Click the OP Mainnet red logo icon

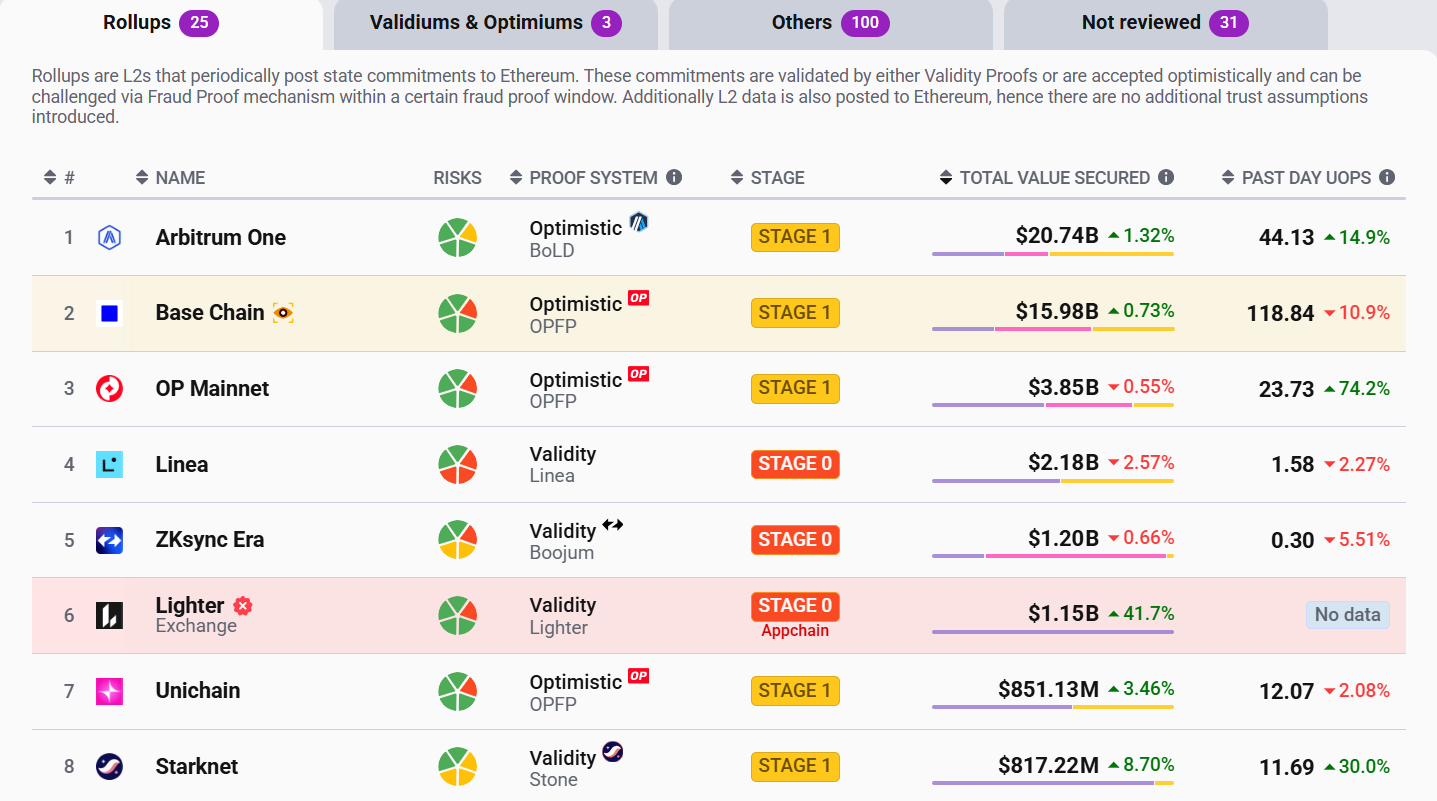(109, 389)
